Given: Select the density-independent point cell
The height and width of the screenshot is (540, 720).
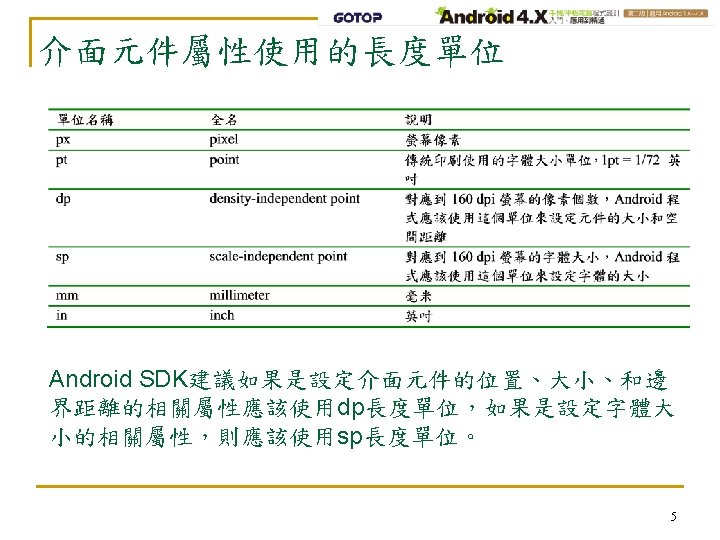Looking at the screenshot, I should click(x=285, y=198).
